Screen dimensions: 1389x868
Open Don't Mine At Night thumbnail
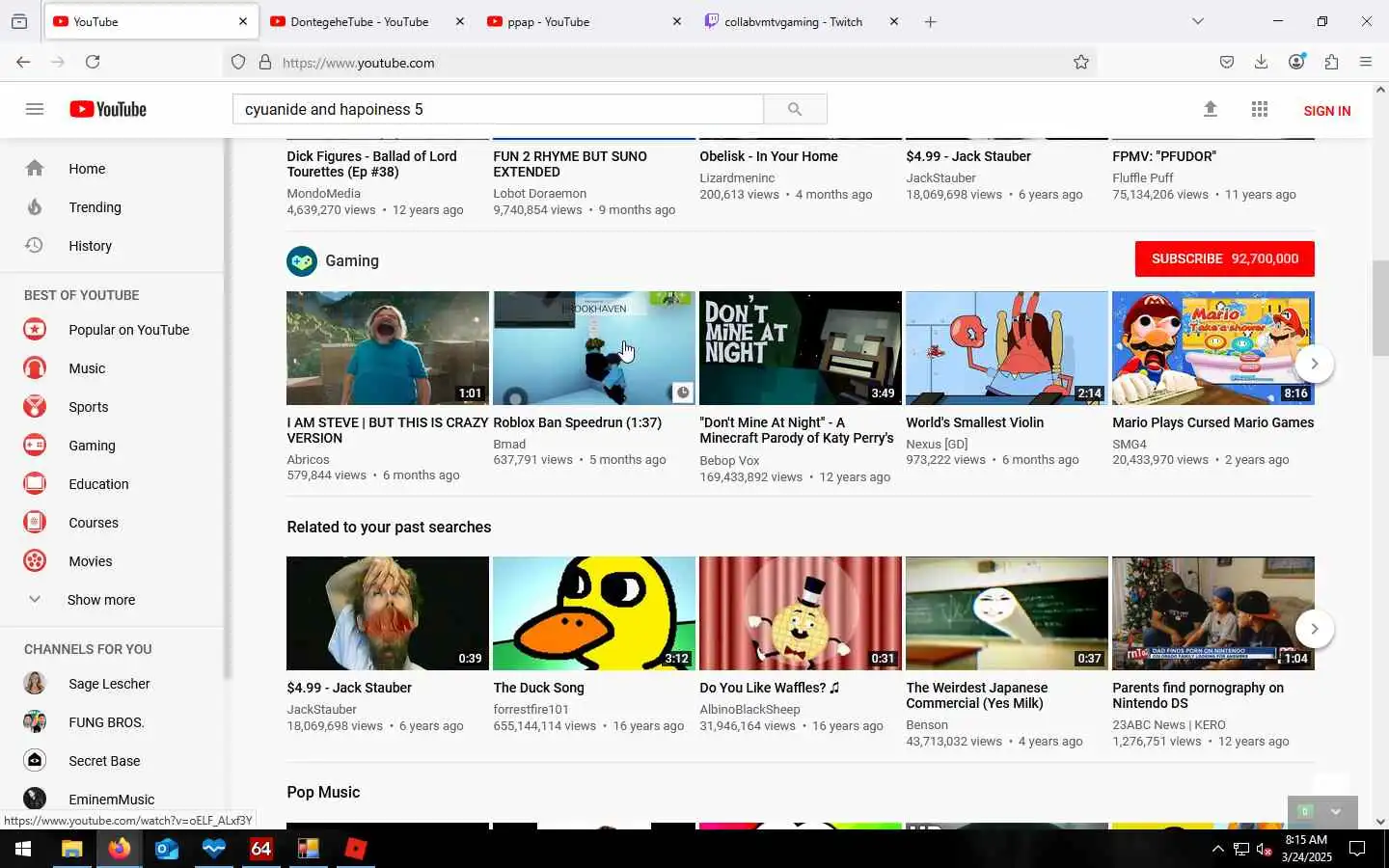[801, 348]
